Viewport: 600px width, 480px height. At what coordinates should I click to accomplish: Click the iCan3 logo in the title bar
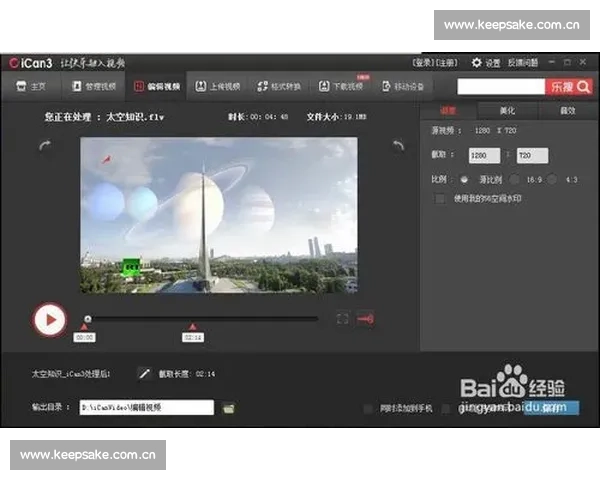[x=31, y=63]
